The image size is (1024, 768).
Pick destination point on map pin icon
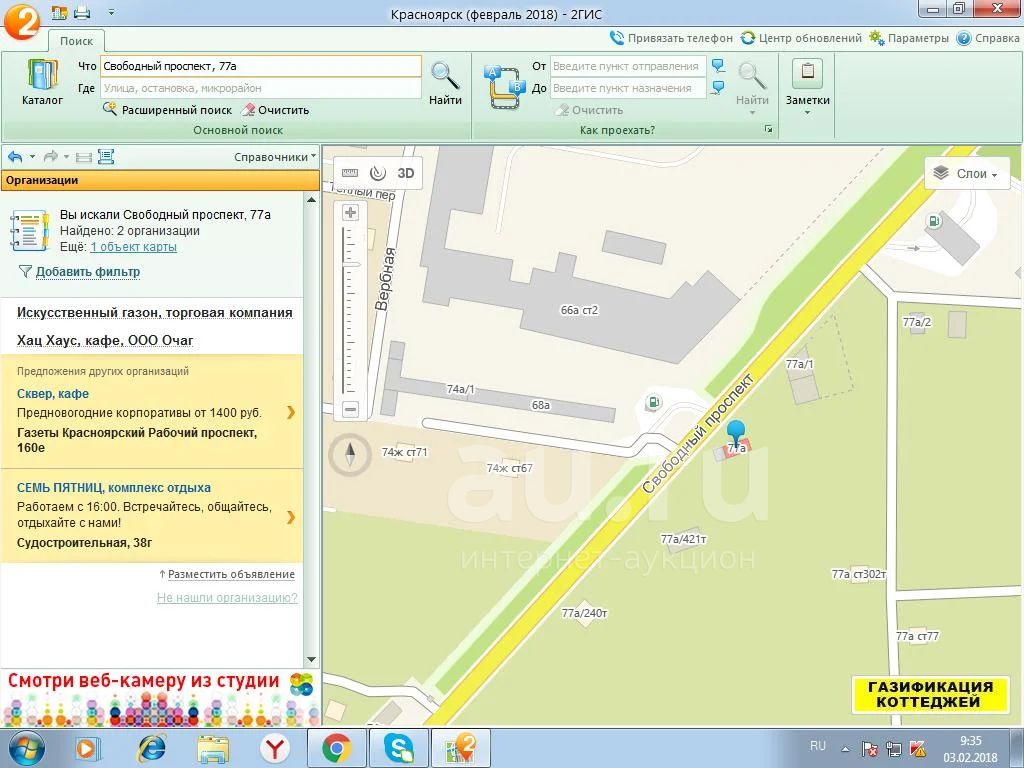click(x=718, y=88)
